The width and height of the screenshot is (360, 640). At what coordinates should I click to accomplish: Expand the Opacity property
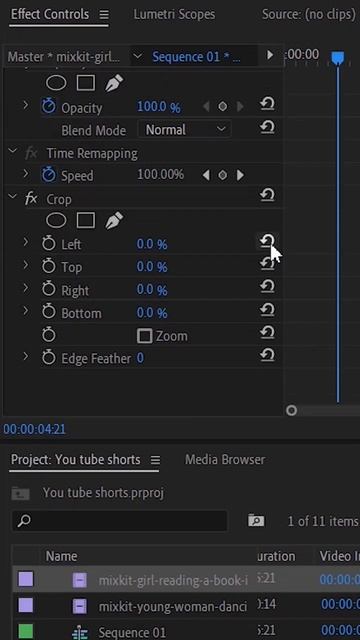26,105
